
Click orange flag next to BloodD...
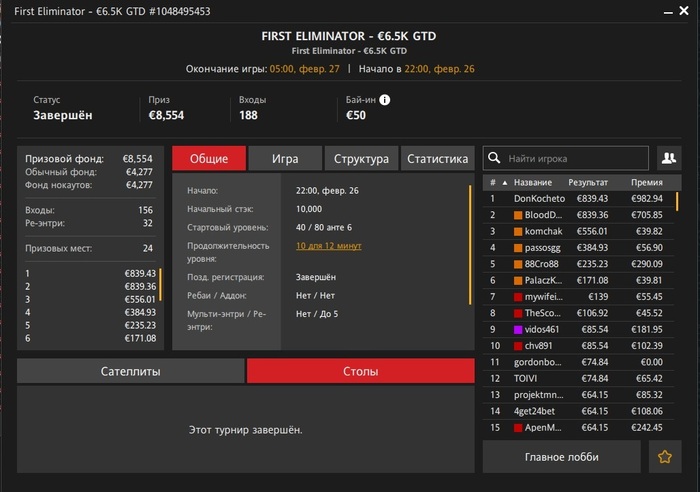(x=518, y=215)
